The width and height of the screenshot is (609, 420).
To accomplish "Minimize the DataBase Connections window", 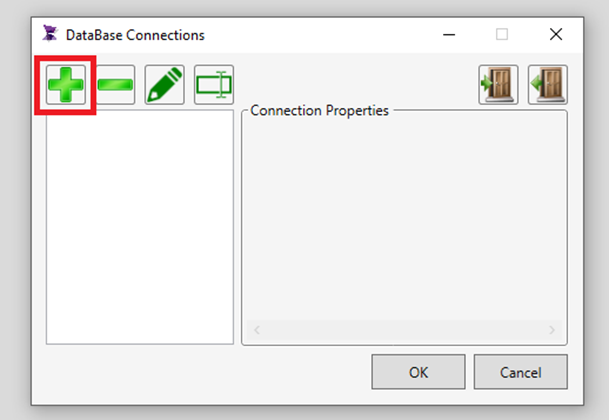I will (449, 35).
